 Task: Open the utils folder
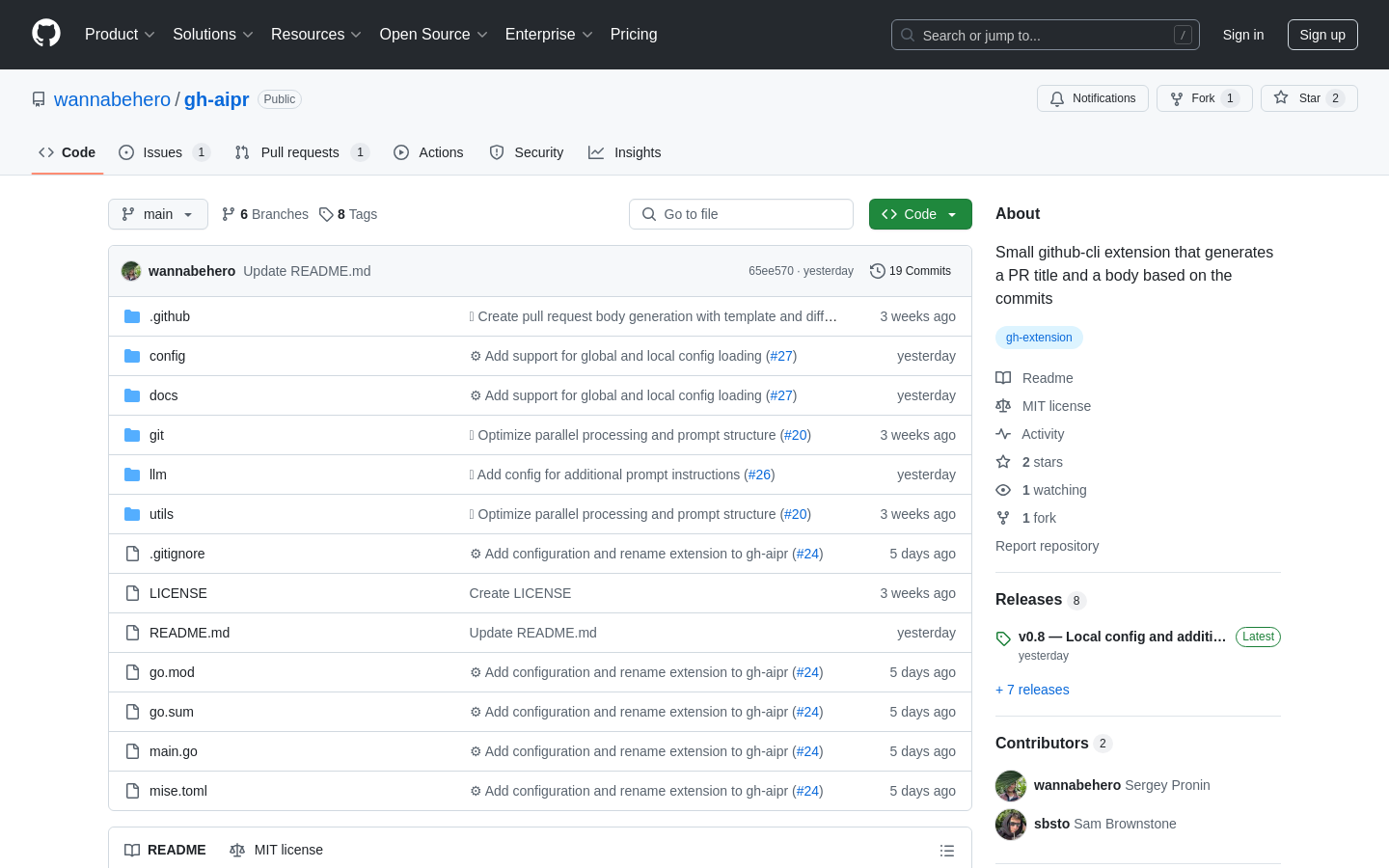pos(161,514)
